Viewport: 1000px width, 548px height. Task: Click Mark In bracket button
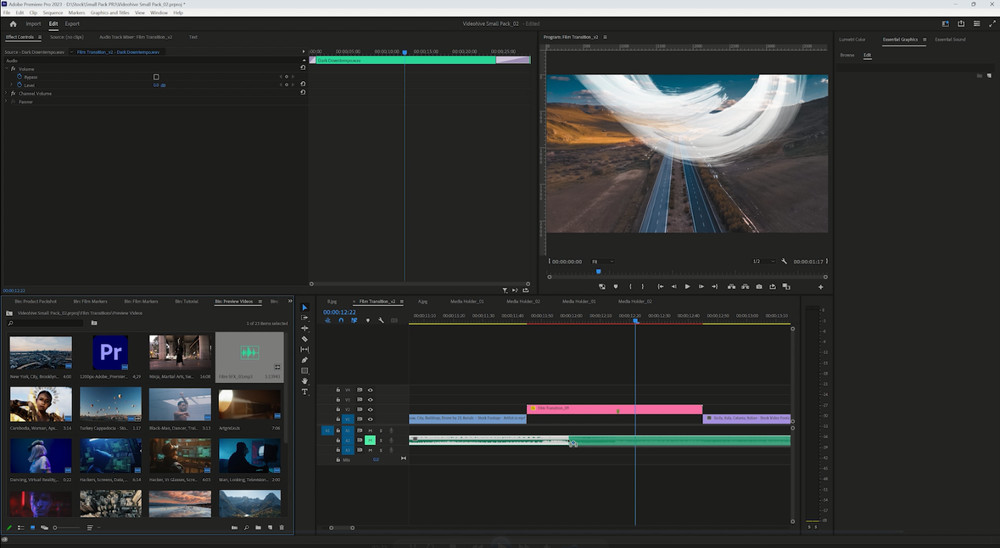(x=630, y=286)
